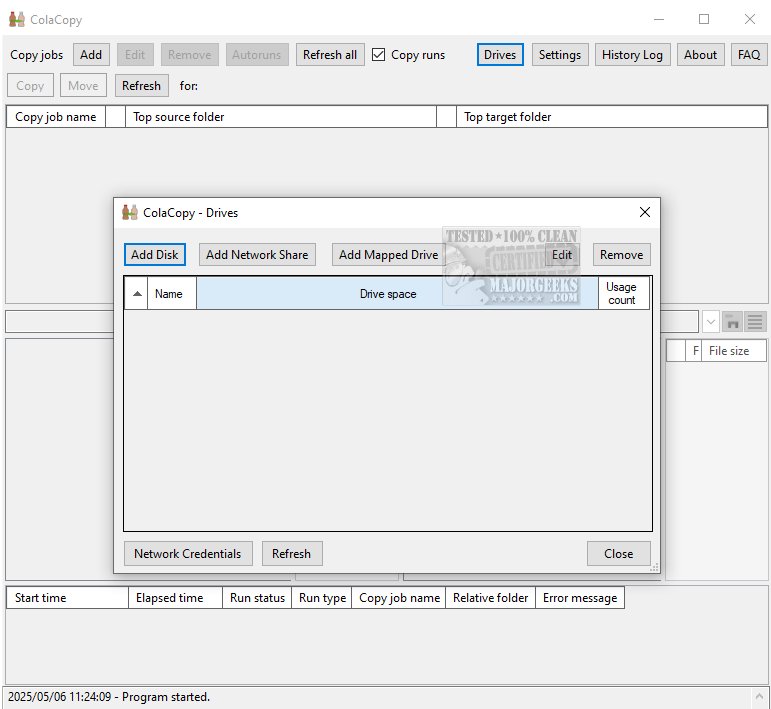Click list view lines icon
This screenshot has width=771, height=709.
coord(755,322)
